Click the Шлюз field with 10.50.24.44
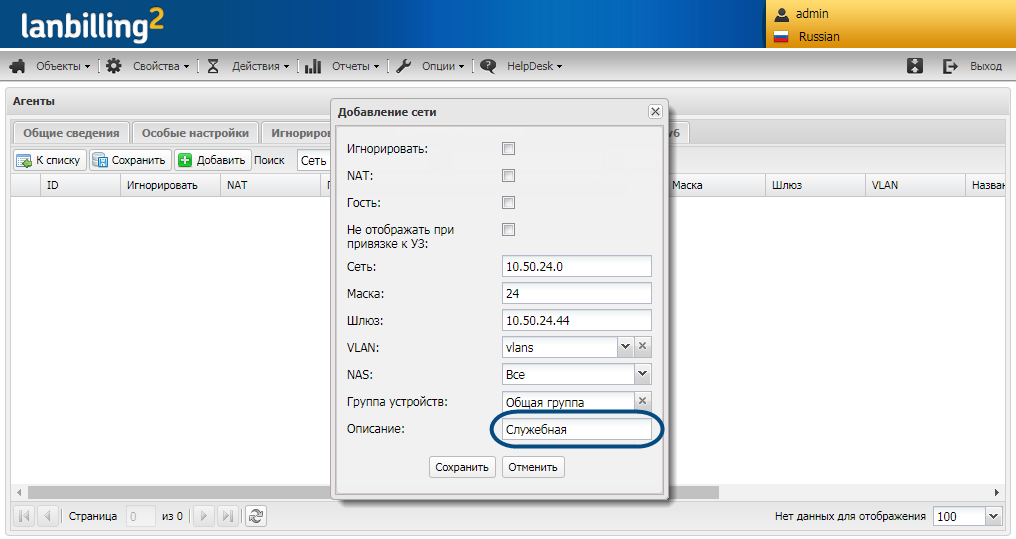This screenshot has width=1016, height=539. tap(577, 320)
